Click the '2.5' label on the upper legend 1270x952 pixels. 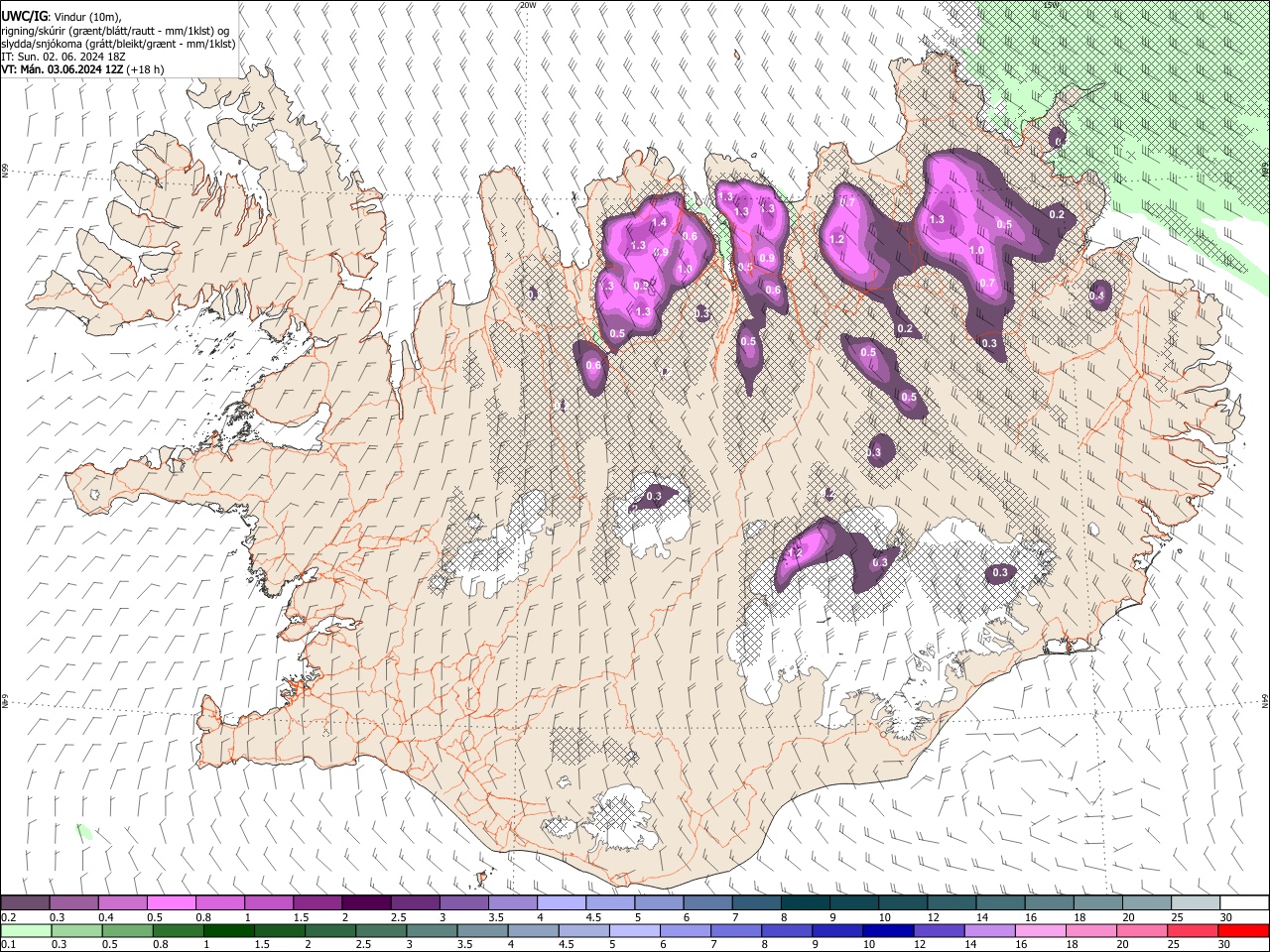coord(399,917)
